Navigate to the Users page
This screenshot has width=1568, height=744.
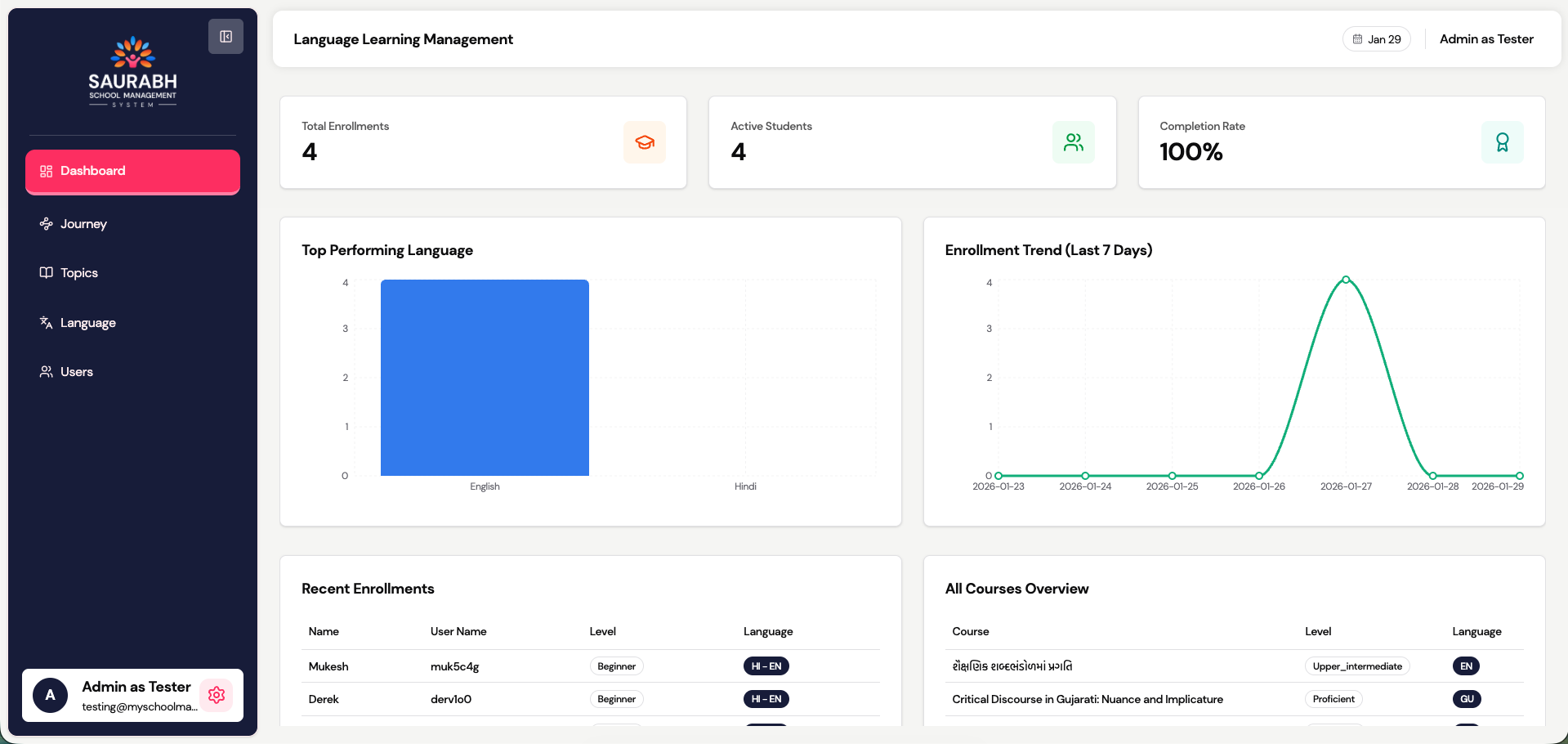77,372
